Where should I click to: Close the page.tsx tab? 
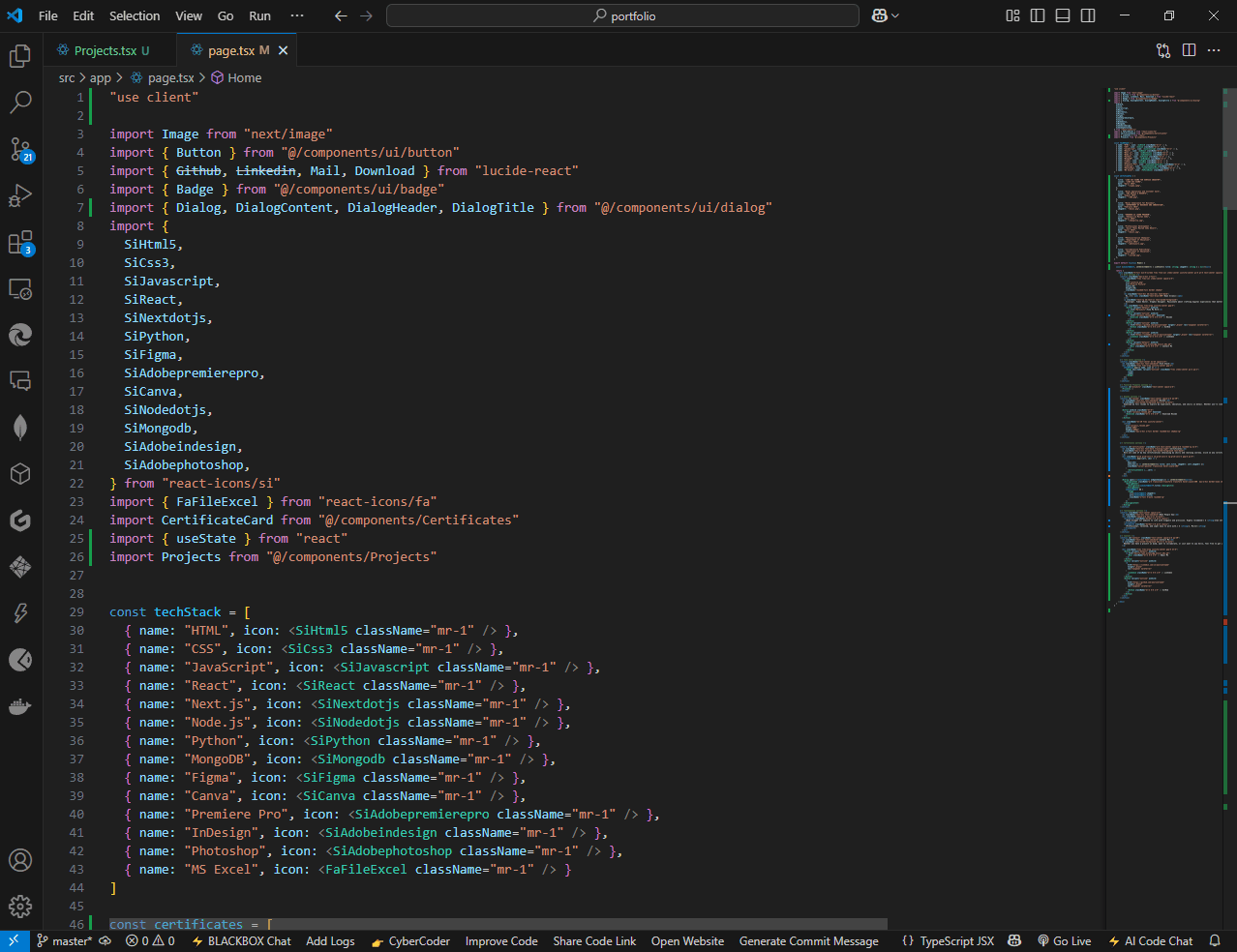pos(284,50)
